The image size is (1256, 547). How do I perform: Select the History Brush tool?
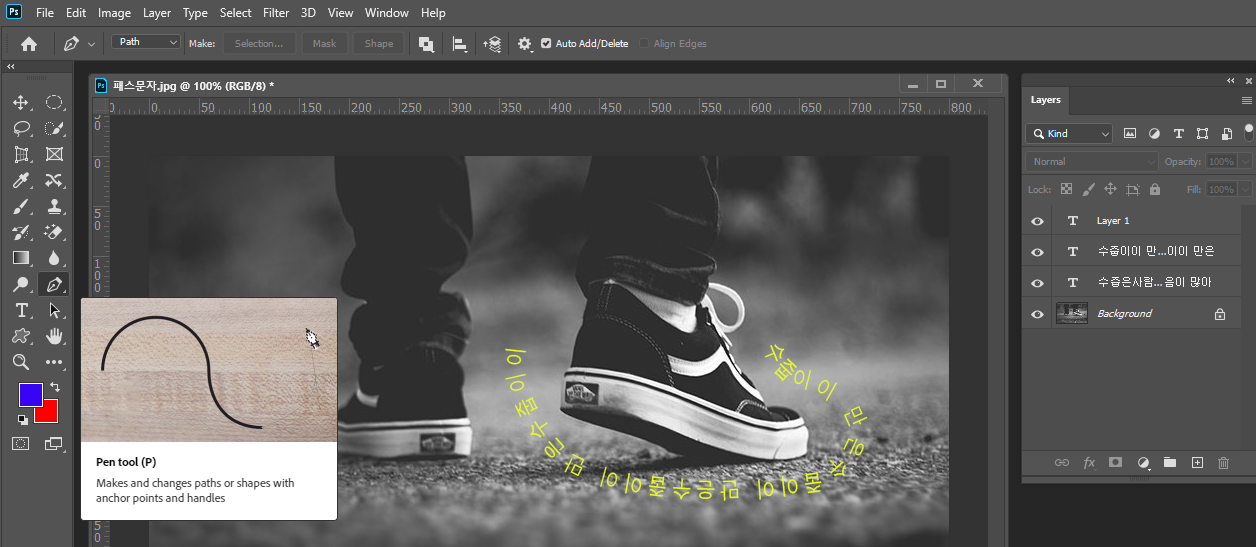tap(21, 232)
